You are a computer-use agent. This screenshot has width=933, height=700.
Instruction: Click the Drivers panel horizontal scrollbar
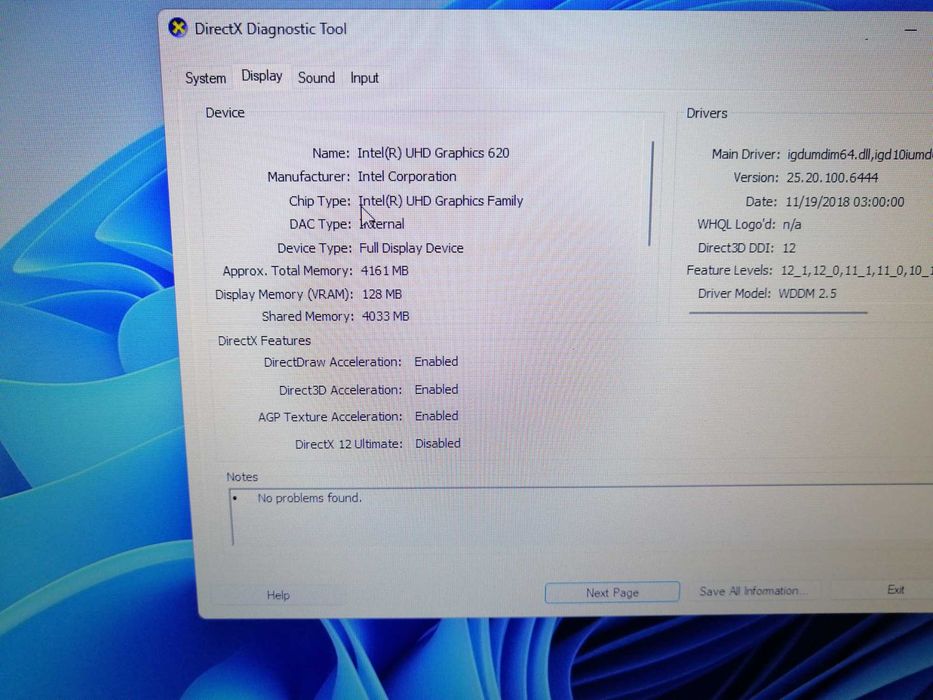778,312
